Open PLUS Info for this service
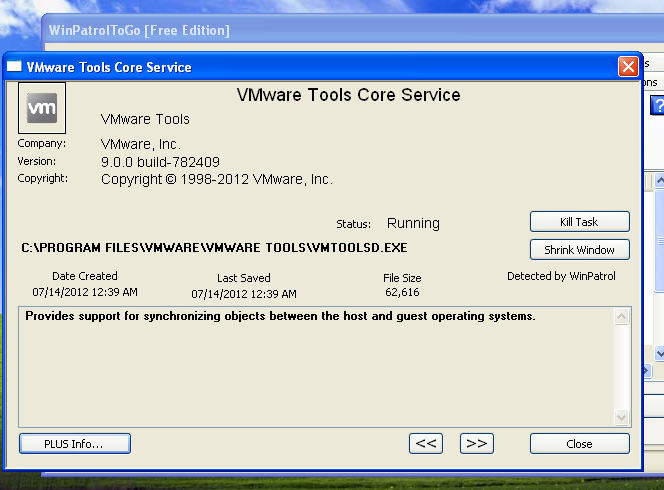This screenshot has width=664, height=490. point(75,443)
